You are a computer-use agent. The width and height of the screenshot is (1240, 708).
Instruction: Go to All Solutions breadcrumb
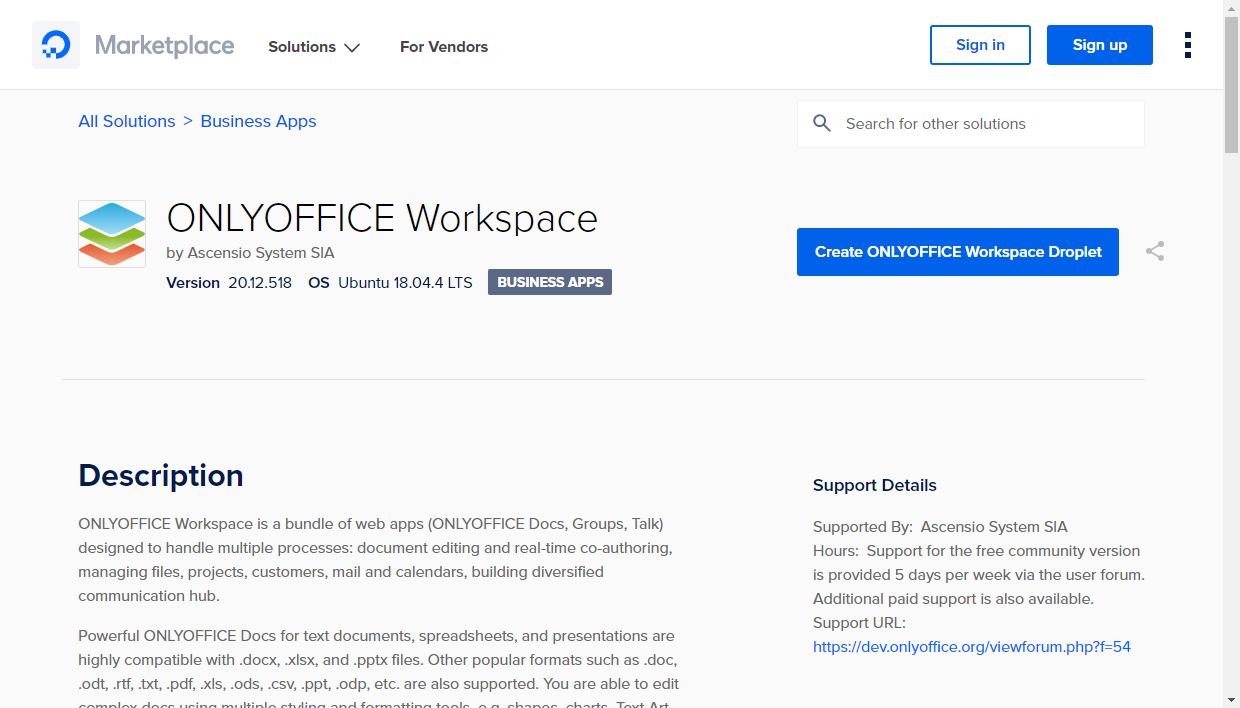tap(127, 121)
